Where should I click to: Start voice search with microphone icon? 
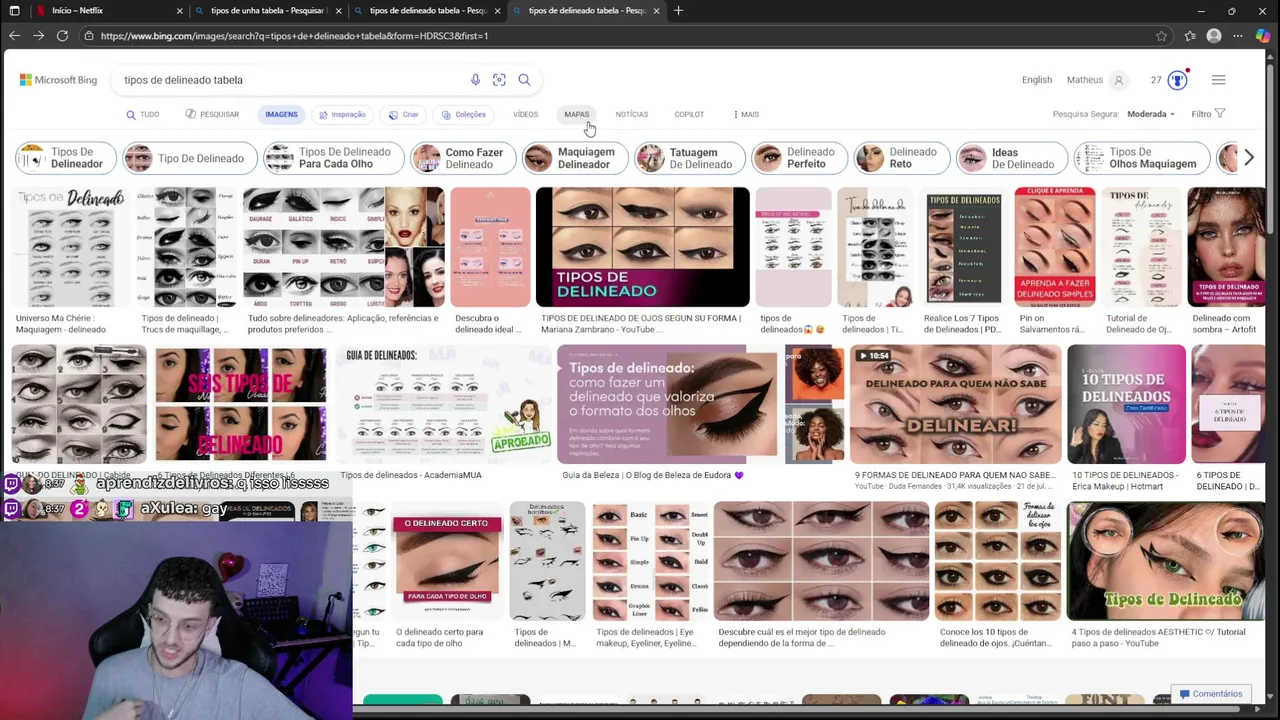pos(475,80)
